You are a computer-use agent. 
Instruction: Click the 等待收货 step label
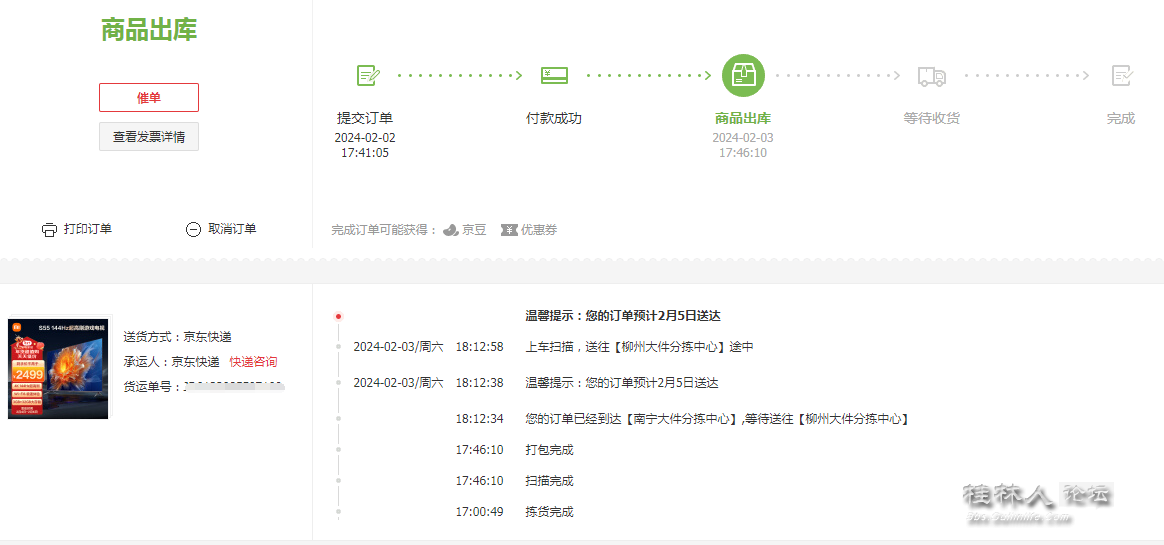(932, 118)
